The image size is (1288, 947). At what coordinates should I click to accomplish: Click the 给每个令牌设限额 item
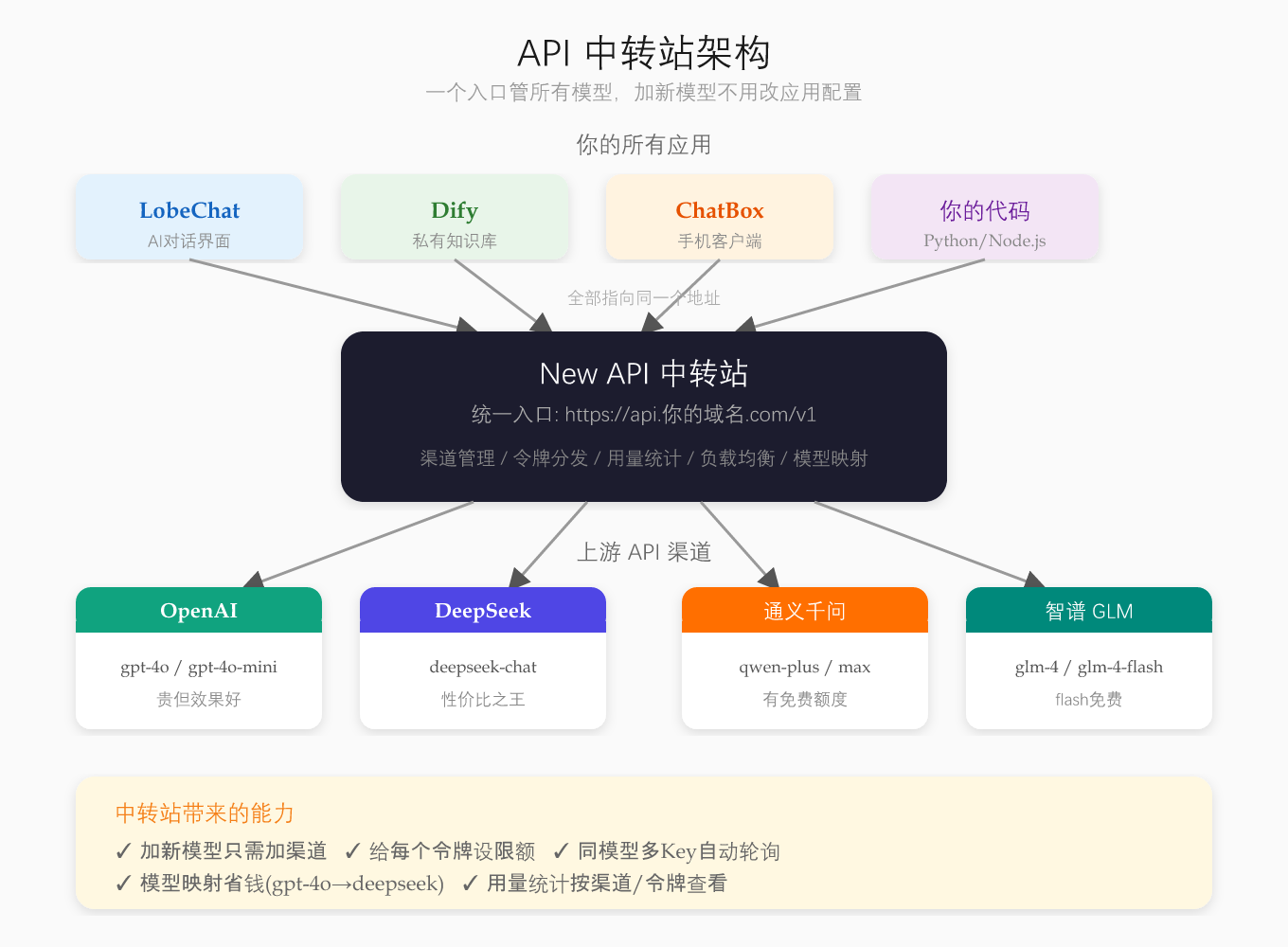(439, 851)
